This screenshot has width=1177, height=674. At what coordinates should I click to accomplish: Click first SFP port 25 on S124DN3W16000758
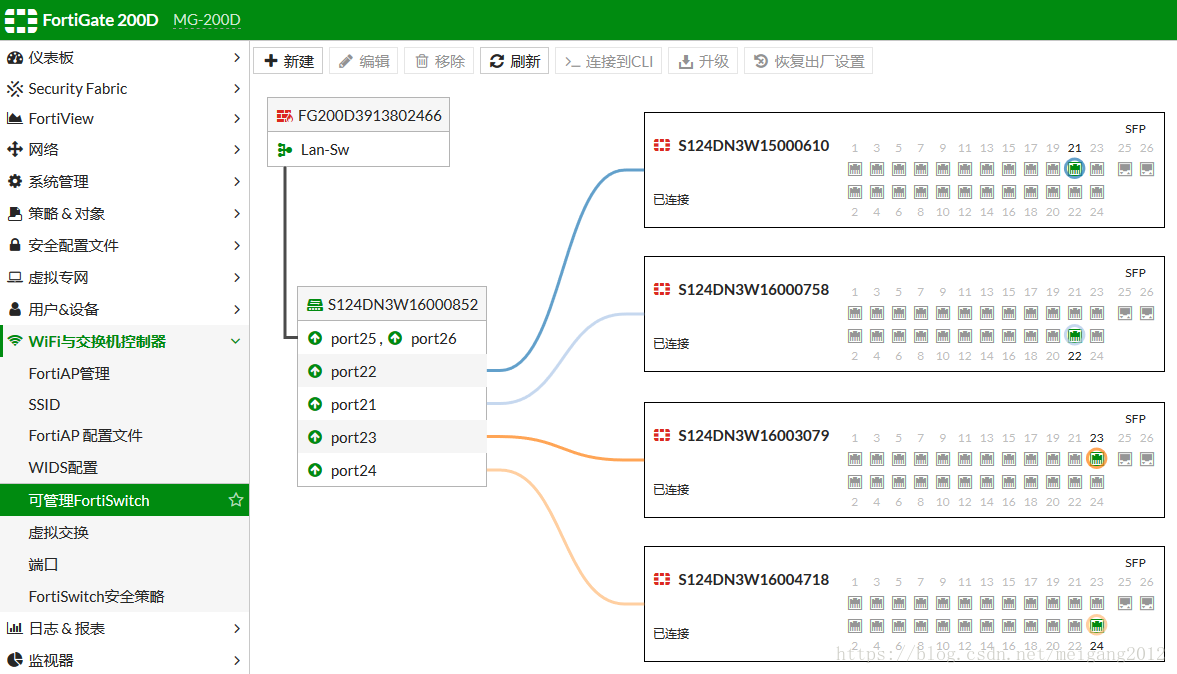tap(1124, 312)
